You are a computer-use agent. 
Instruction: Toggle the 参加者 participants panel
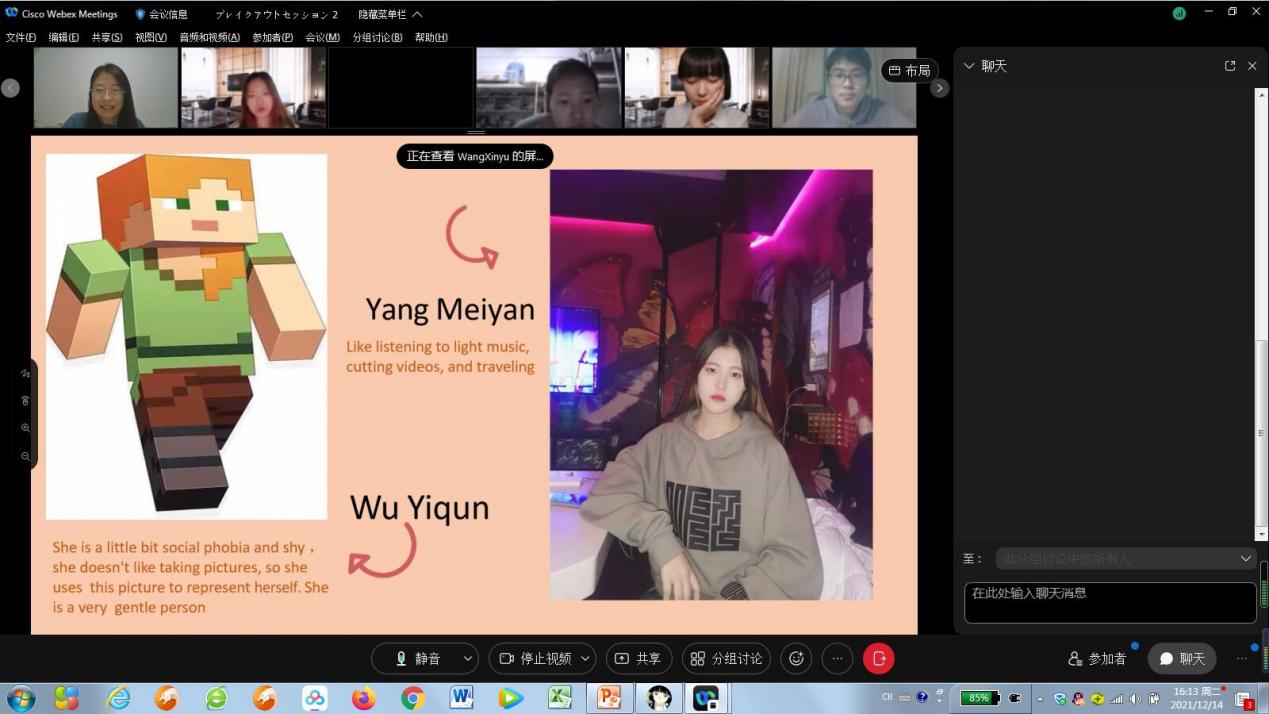(x=1097, y=659)
